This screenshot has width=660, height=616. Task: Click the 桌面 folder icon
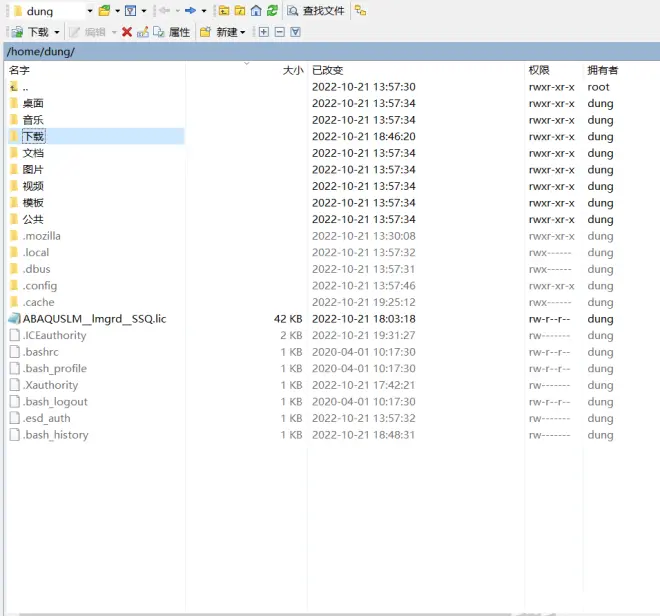pyautogui.click(x=14, y=103)
